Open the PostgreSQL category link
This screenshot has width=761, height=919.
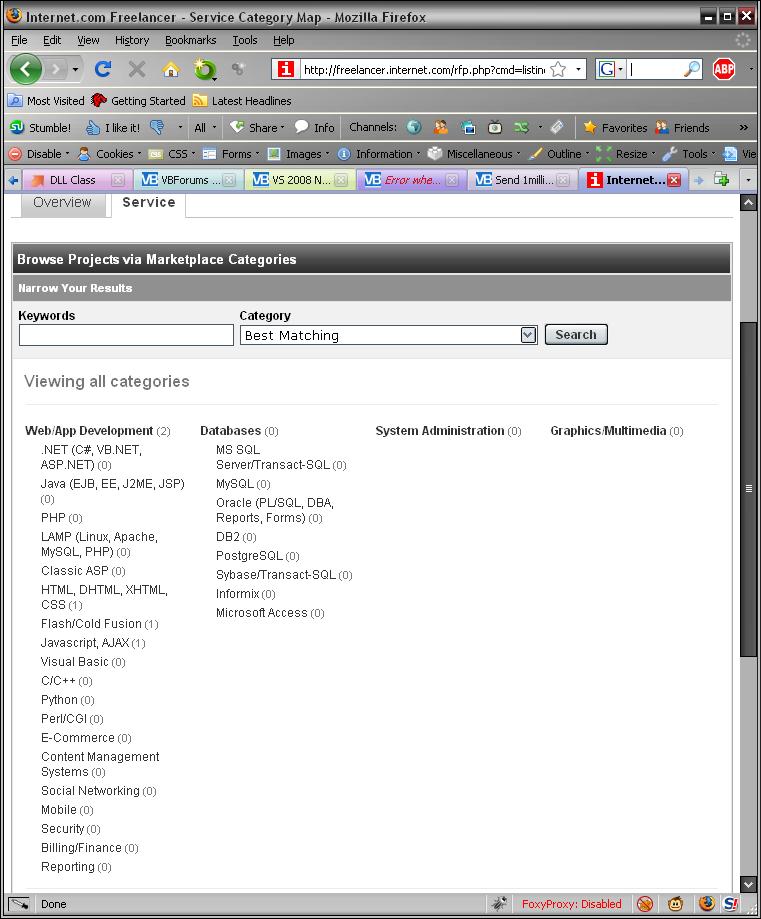click(x=257, y=556)
